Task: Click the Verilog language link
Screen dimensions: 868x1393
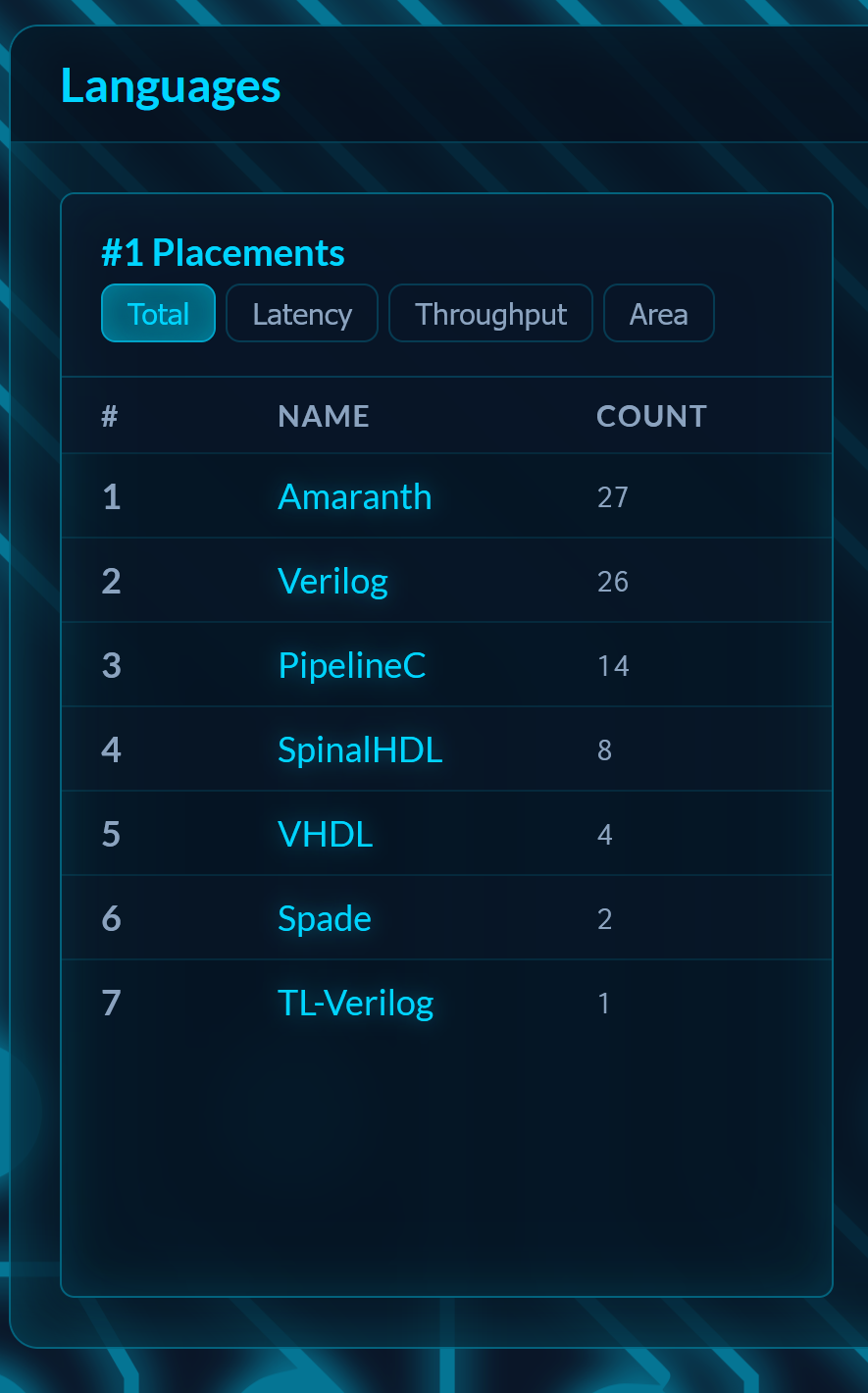Action: click(332, 582)
